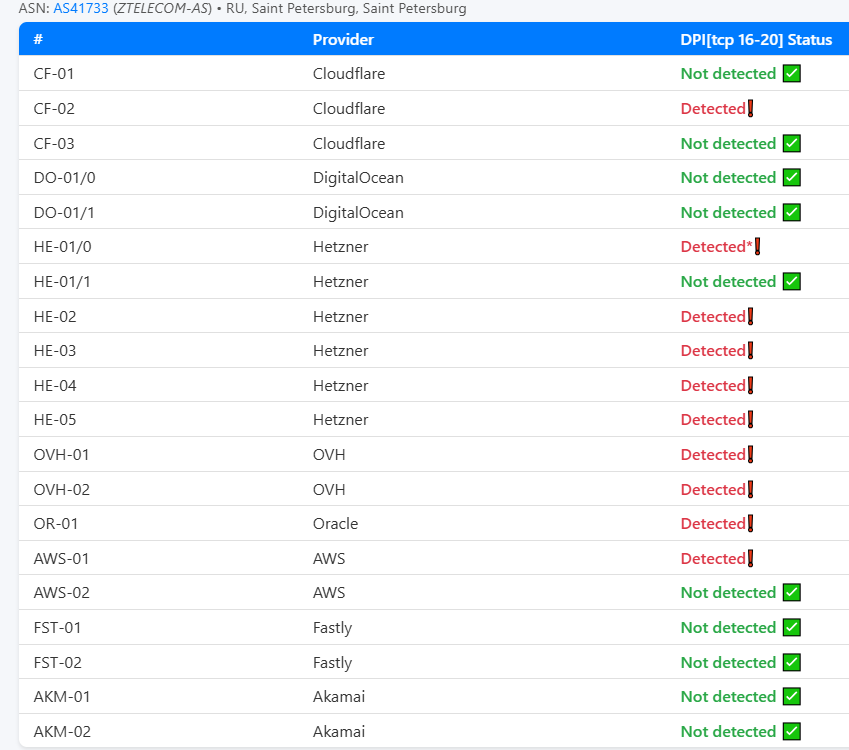Select the 'CF-02' cell
This screenshot has width=849, height=750.
[54, 108]
